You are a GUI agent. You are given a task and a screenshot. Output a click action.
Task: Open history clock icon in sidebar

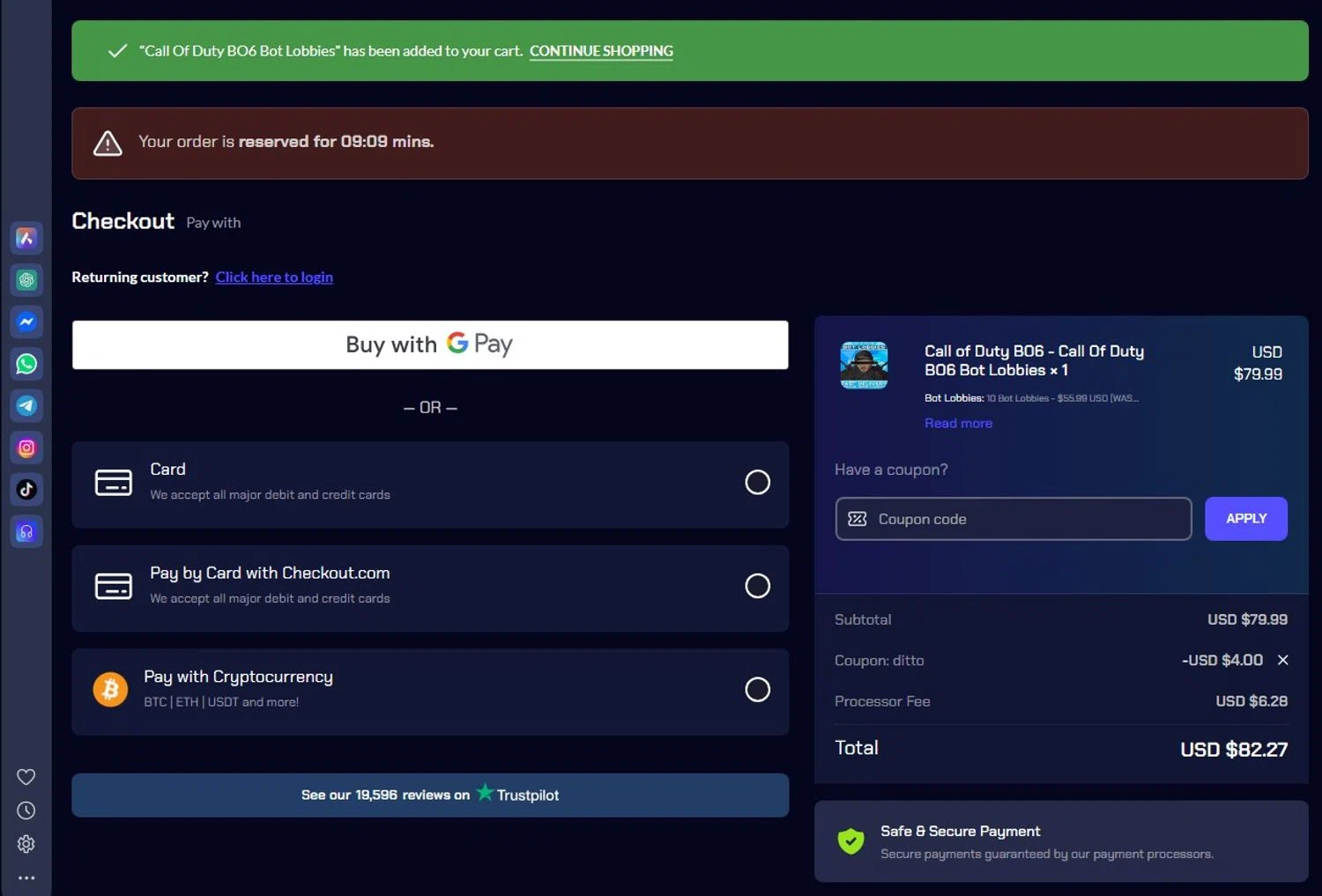[x=26, y=811]
